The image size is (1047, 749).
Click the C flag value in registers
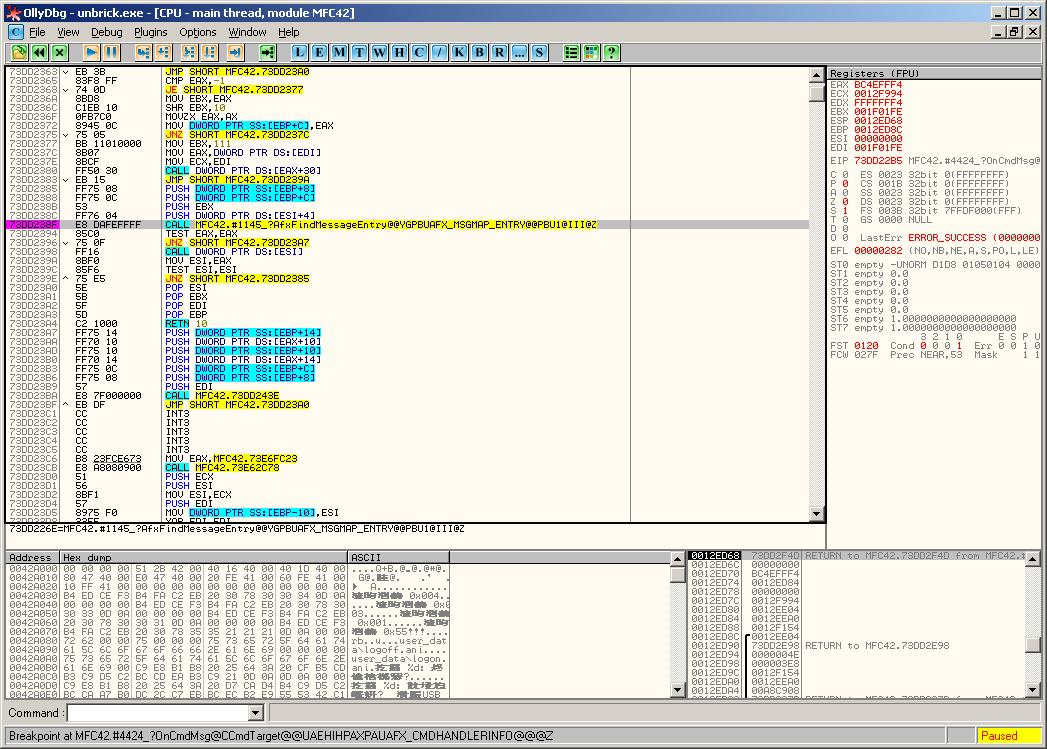pyautogui.click(x=845, y=175)
